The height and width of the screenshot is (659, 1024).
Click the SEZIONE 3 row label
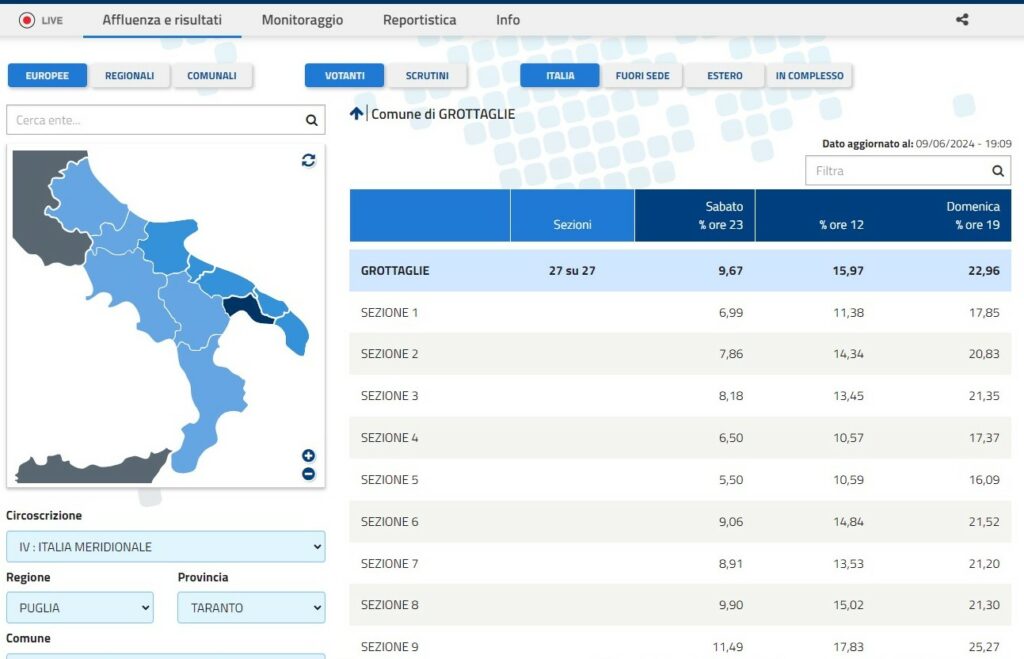pyautogui.click(x=389, y=396)
